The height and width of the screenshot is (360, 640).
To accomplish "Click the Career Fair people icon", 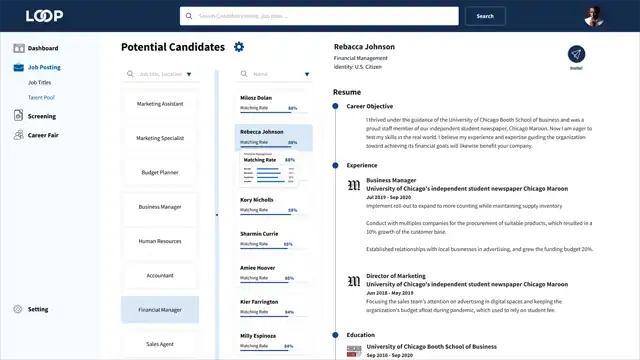I will pos(18,135).
